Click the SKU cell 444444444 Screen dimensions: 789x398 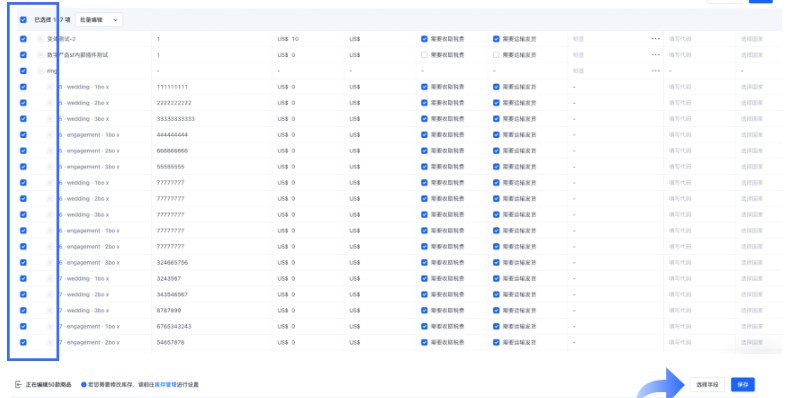(172, 135)
